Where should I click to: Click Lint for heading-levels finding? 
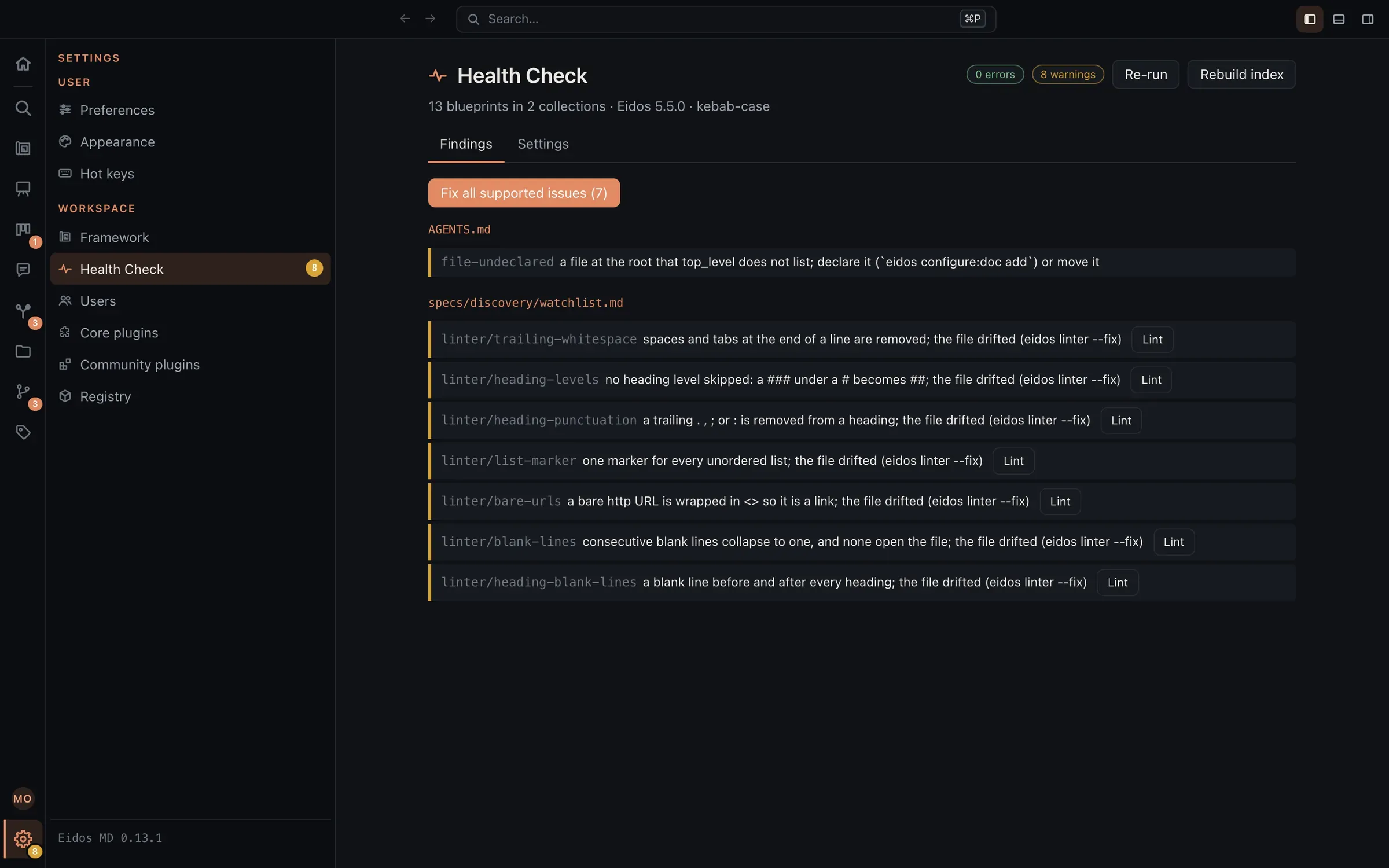pos(1151,380)
